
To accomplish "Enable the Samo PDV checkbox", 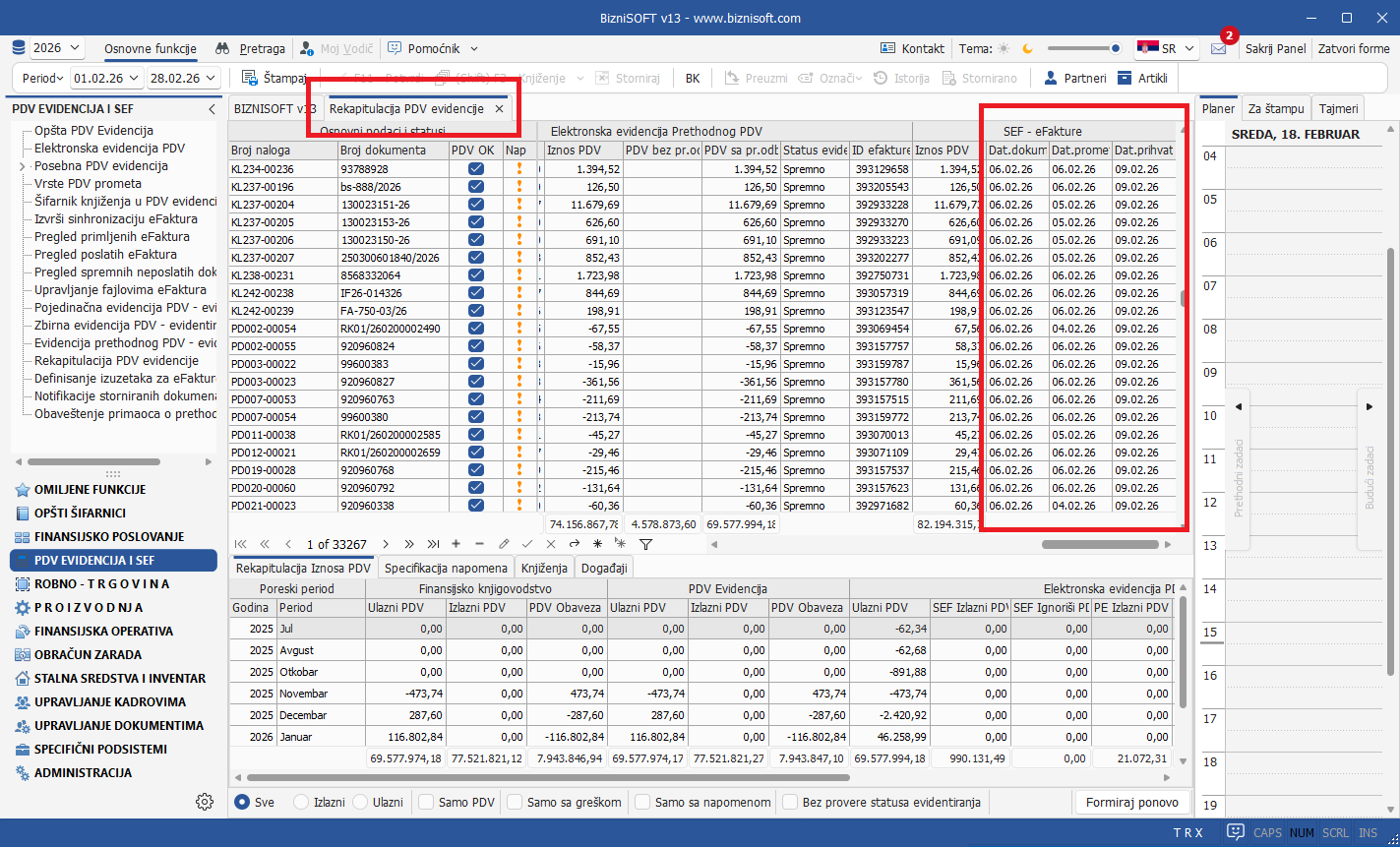I will [x=426, y=802].
